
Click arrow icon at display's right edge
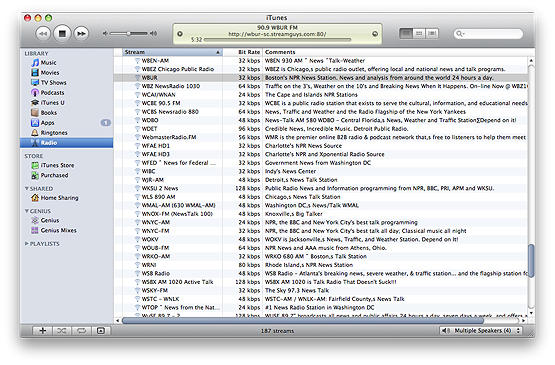(x=375, y=34)
